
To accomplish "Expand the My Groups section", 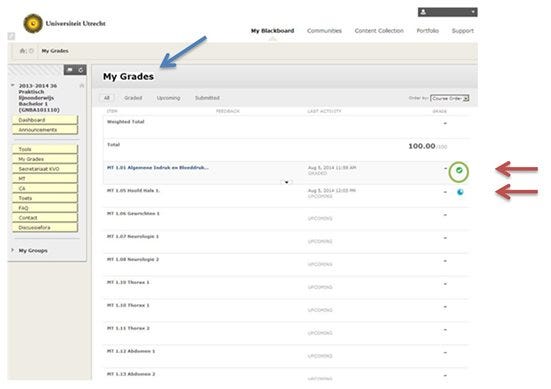I will (x=13, y=250).
